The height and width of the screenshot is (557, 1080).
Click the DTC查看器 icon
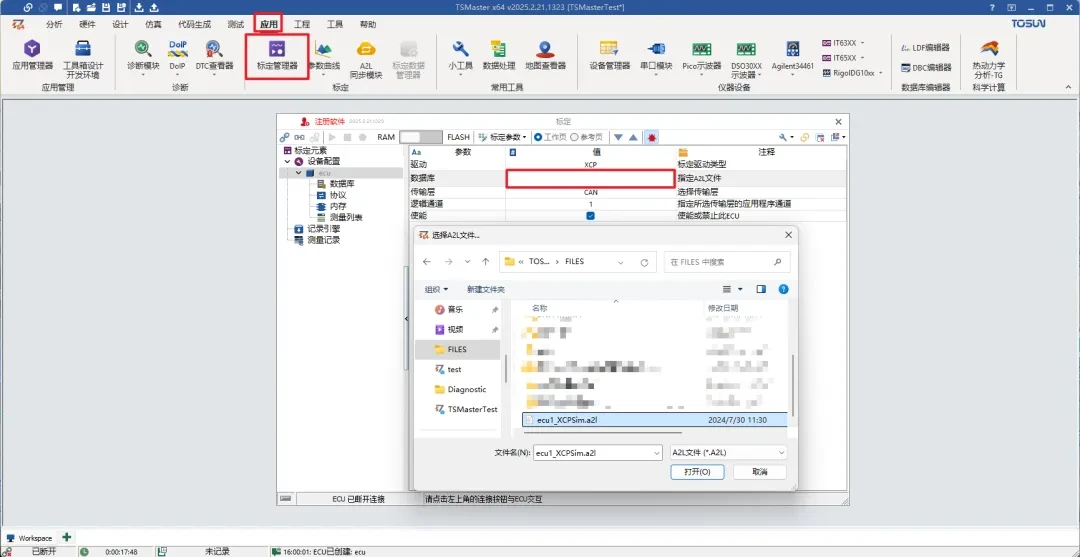[x=214, y=54]
